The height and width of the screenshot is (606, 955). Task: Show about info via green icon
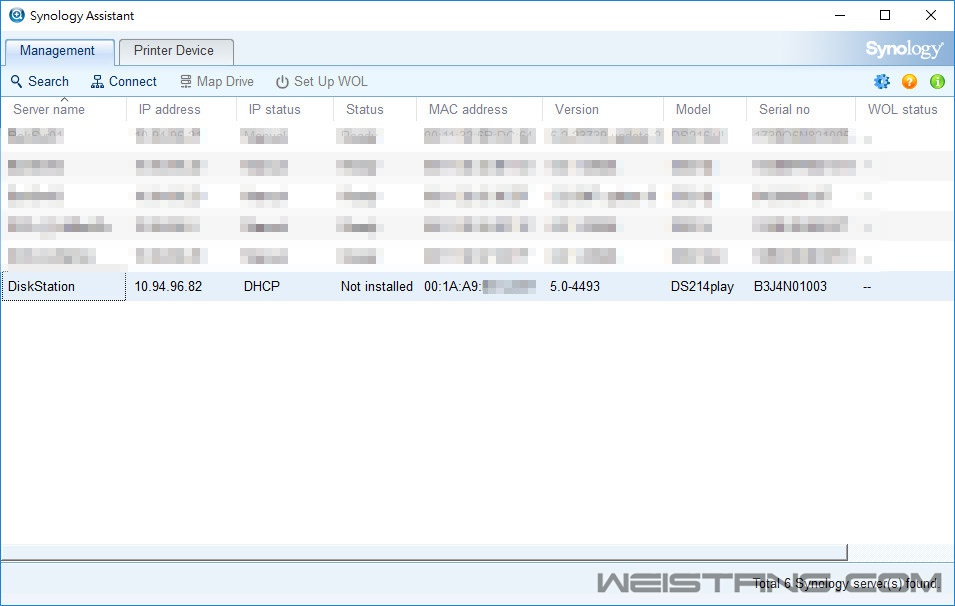pos(937,82)
